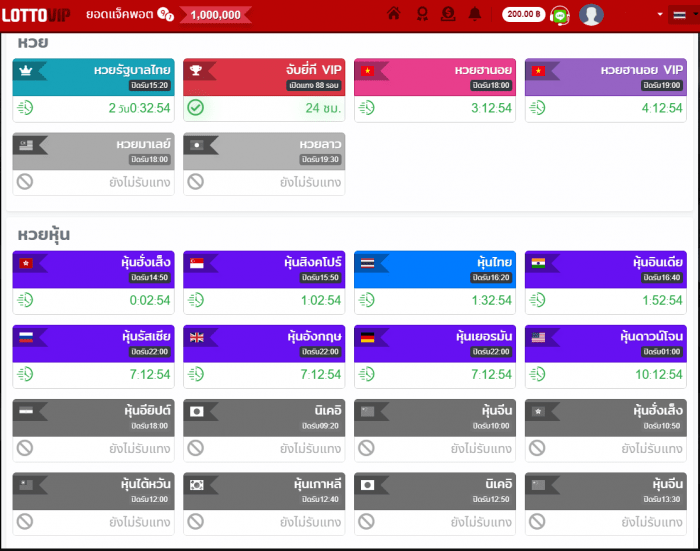Image resolution: width=700 pixels, height=551 pixels.
Task: Click the Laos flag on หวยลาว card
Action: (196, 145)
